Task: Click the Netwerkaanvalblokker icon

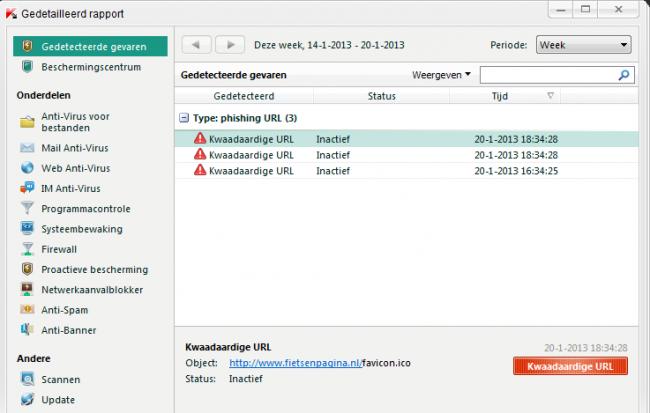Action: click(27, 289)
